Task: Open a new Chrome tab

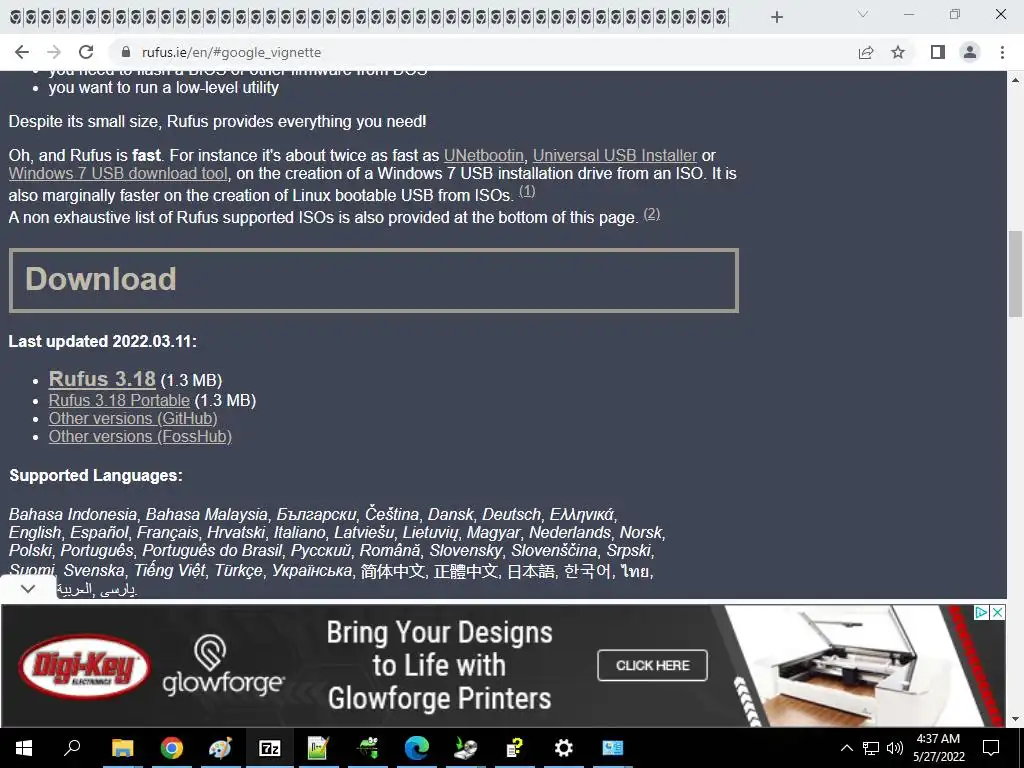Action: coord(776,17)
